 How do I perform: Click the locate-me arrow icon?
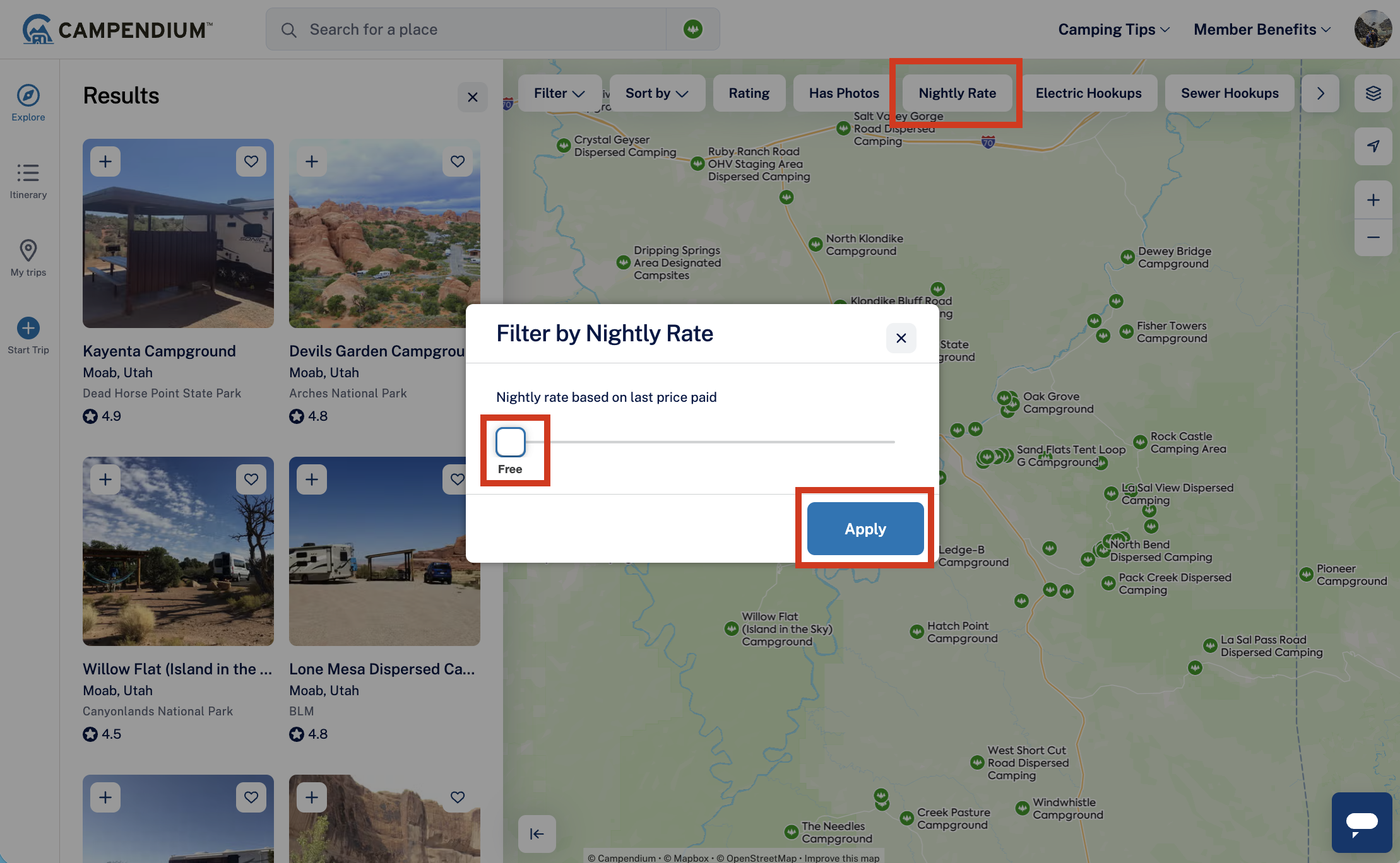(x=1373, y=146)
